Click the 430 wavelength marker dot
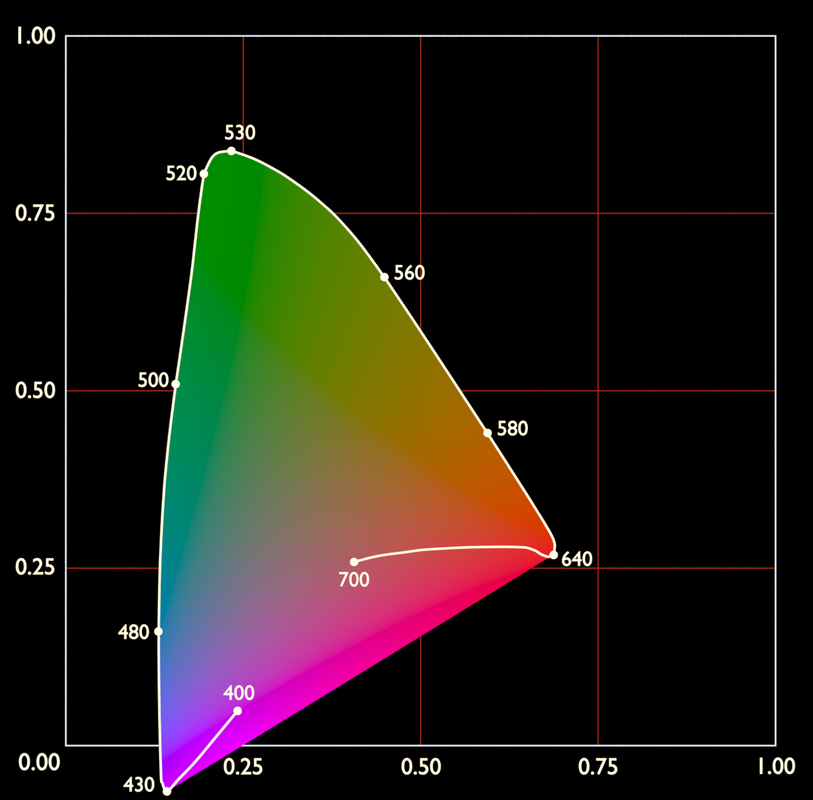 tap(167, 791)
